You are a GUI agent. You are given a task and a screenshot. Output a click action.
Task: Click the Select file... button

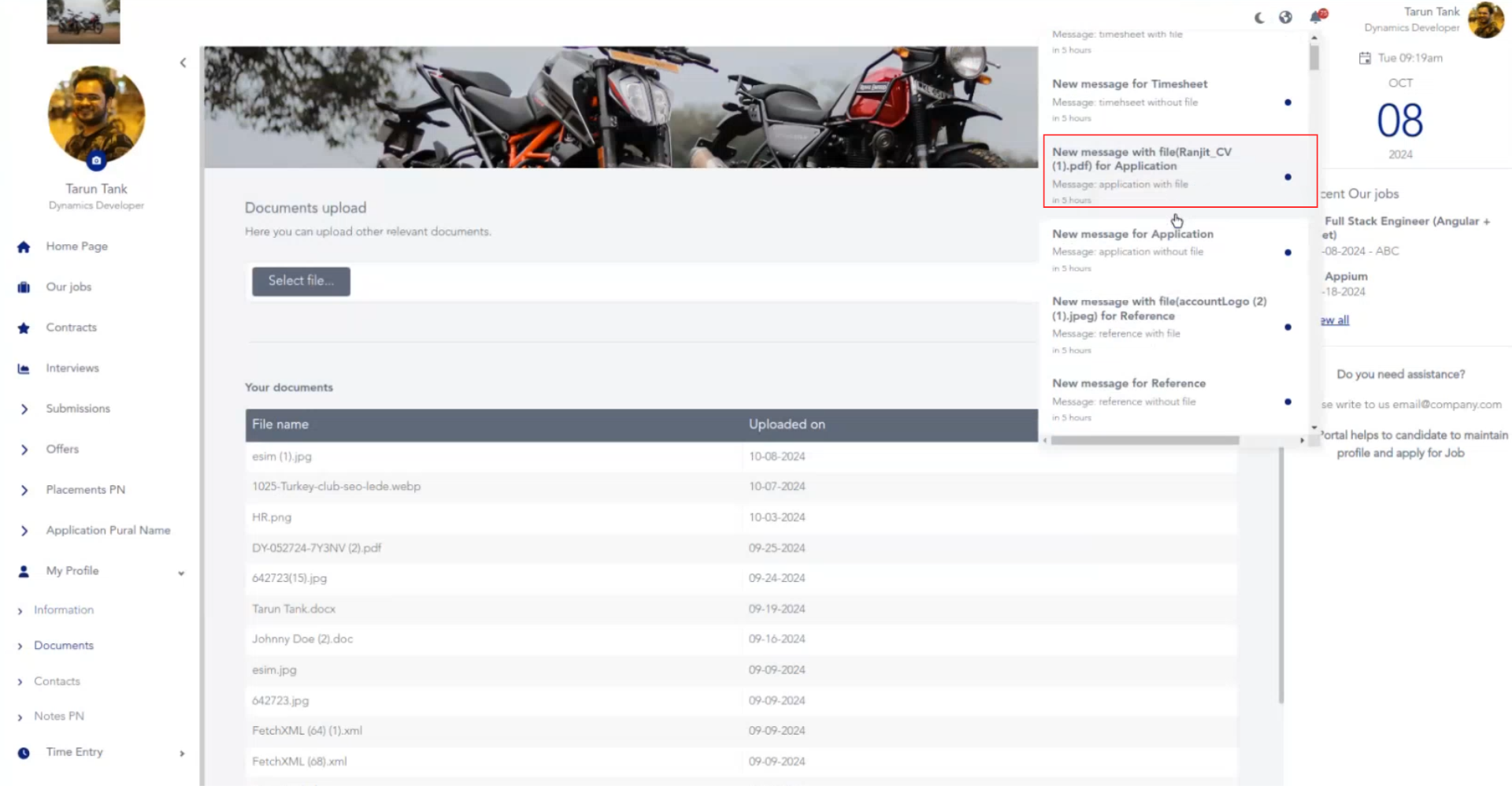(301, 281)
